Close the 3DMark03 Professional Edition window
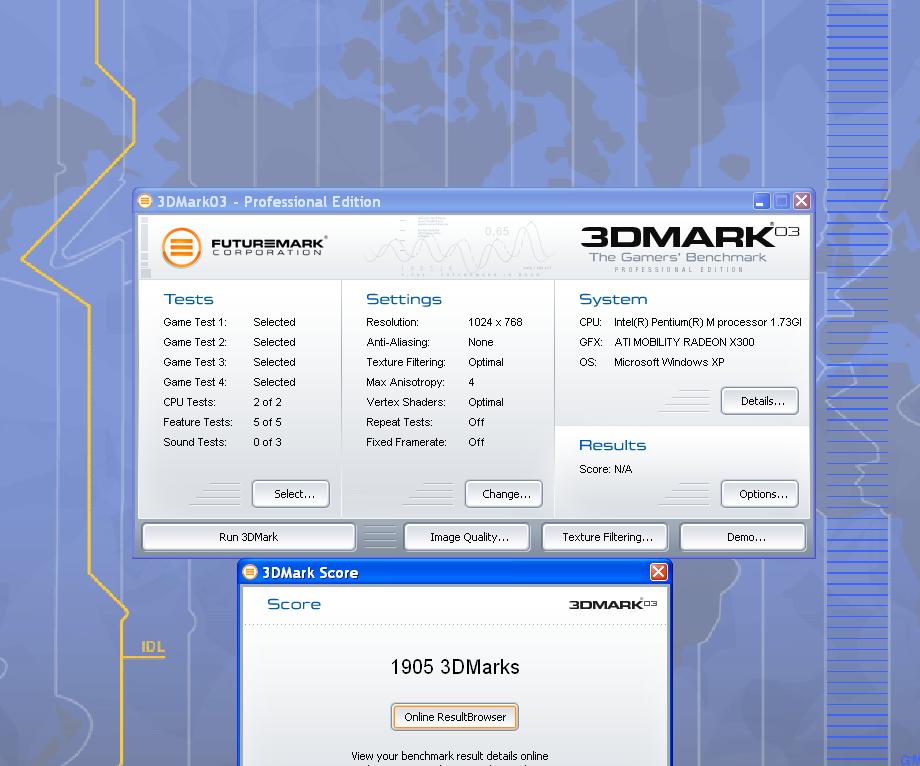The image size is (920, 766). coord(801,201)
